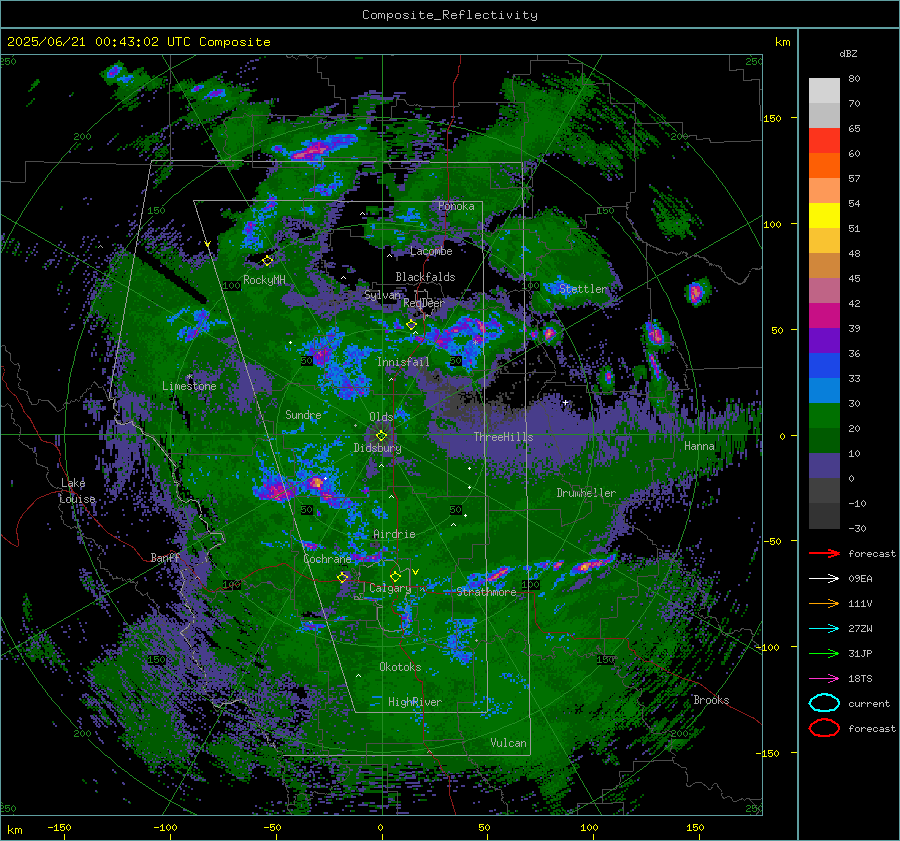The width and height of the screenshot is (900, 841).
Task: Click the Sylvan city label
Action: click(x=383, y=295)
